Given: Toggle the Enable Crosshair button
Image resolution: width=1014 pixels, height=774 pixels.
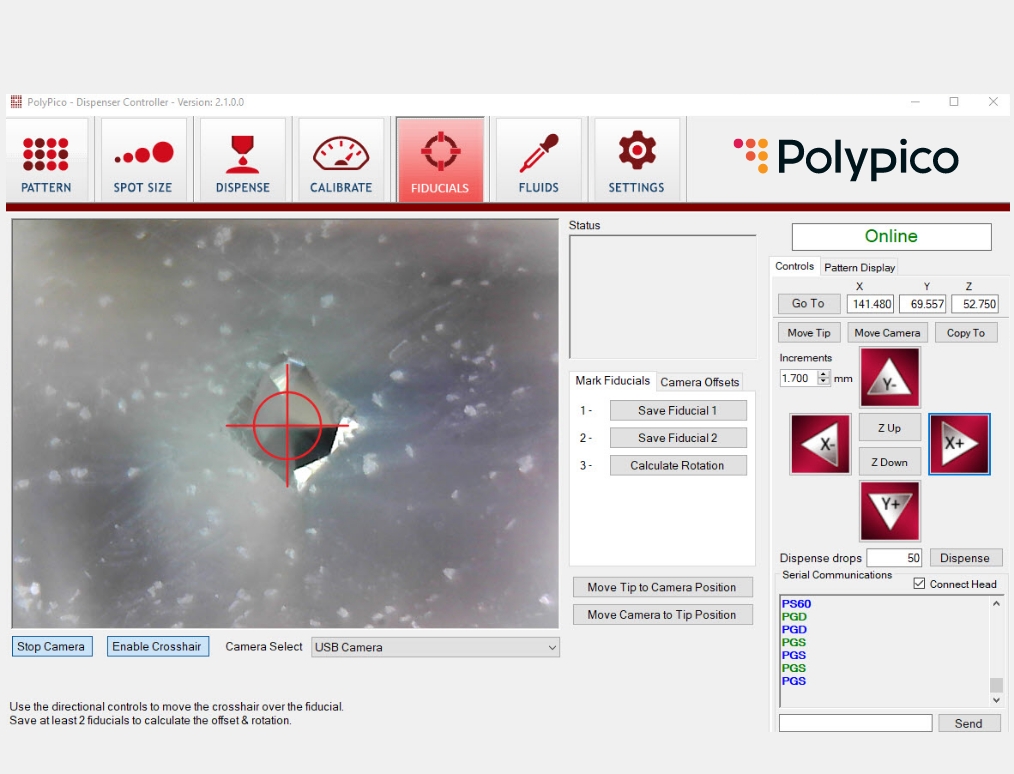Looking at the screenshot, I should [157, 647].
